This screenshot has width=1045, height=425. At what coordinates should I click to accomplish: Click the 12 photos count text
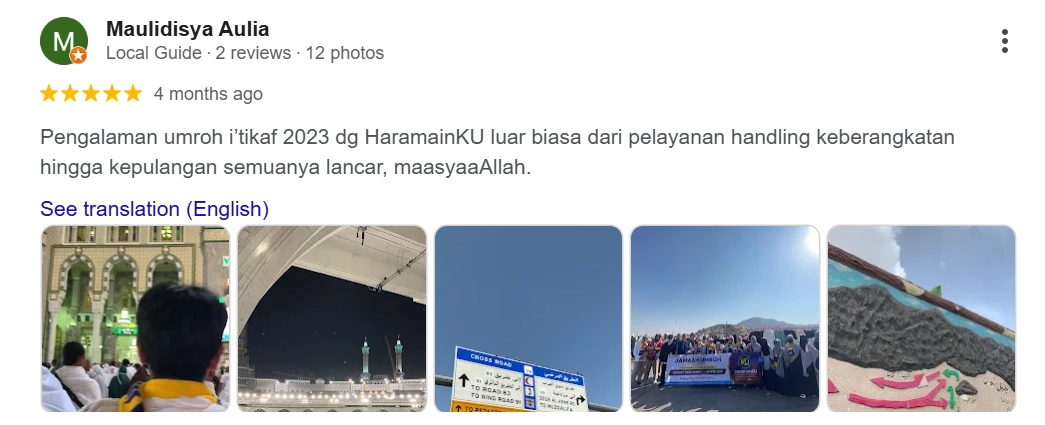coord(345,53)
